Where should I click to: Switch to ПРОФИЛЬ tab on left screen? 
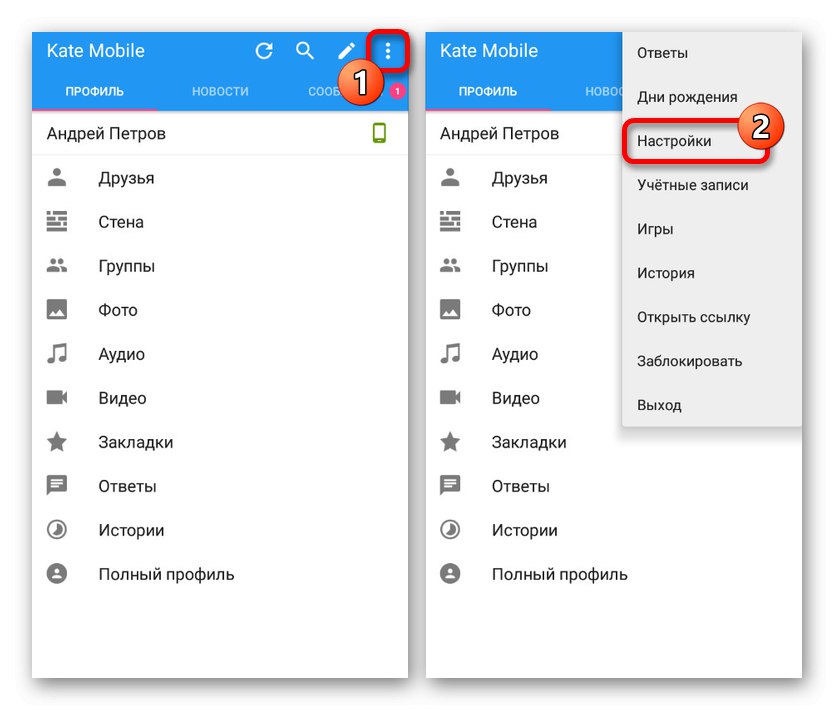click(95, 91)
